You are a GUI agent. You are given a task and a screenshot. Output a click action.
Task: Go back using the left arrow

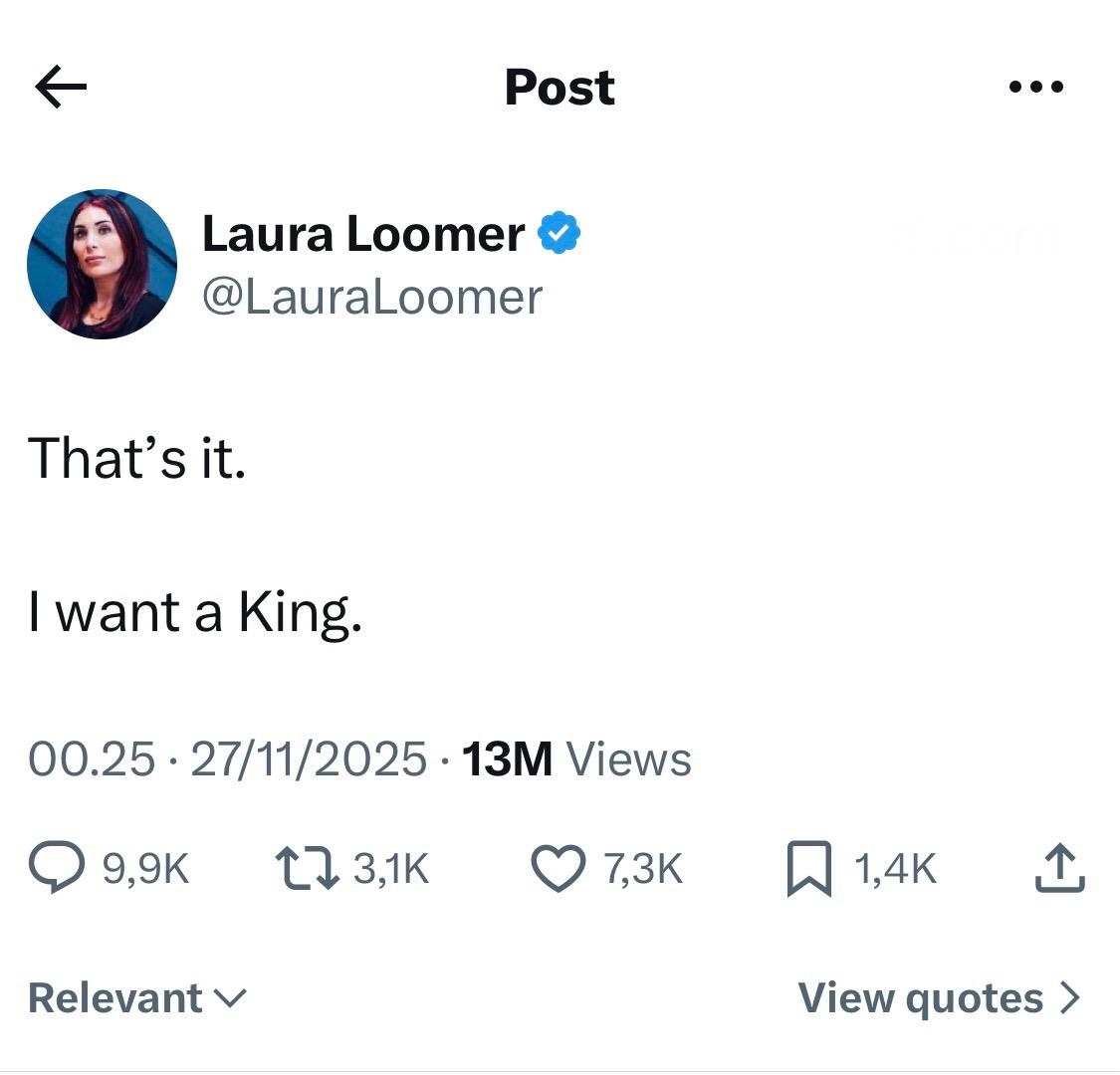(x=61, y=88)
